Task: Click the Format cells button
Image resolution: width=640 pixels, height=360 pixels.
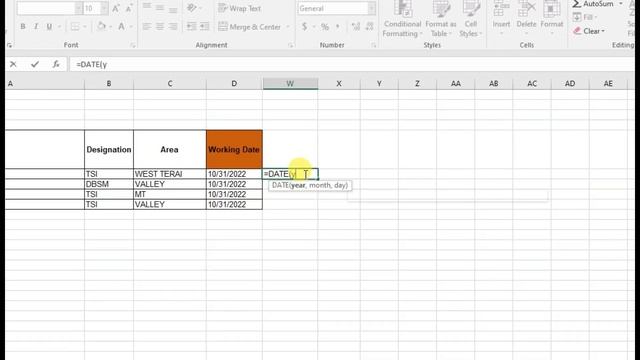Action: [551, 19]
